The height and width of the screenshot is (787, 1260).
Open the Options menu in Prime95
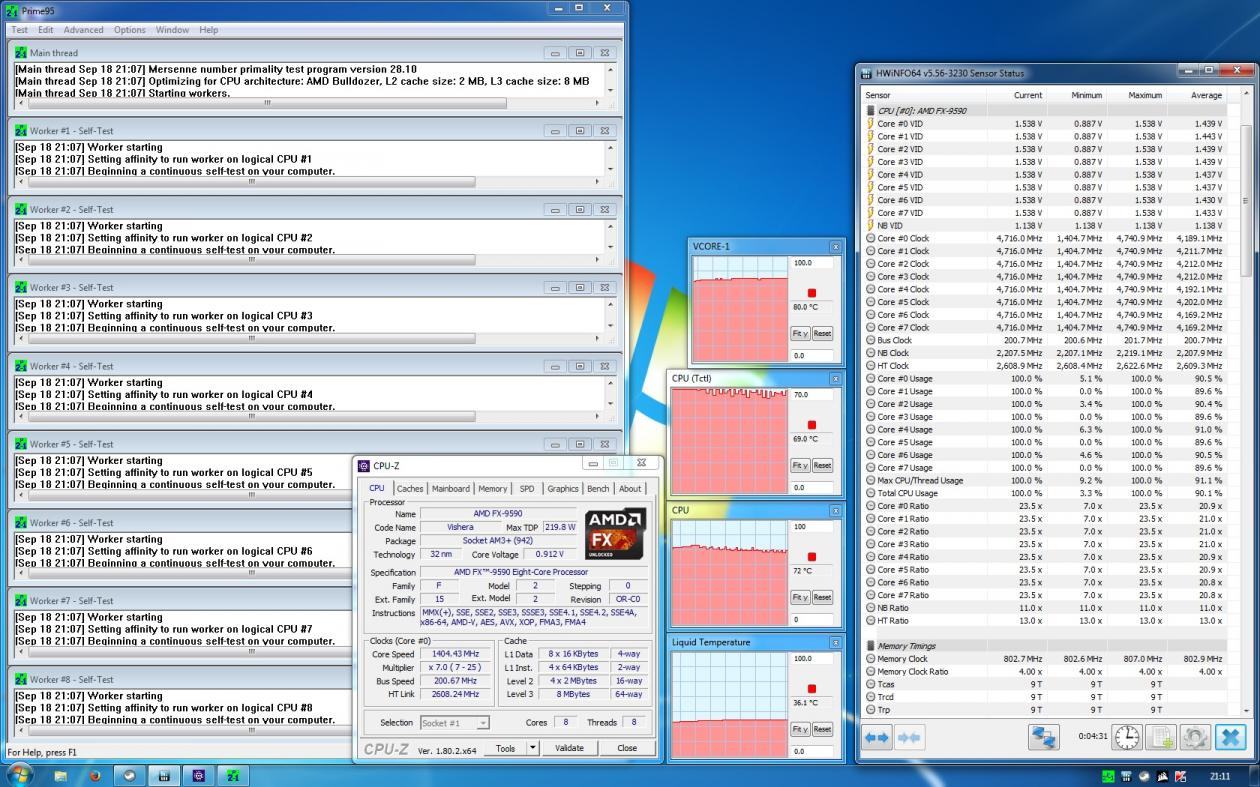tap(130, 30)
